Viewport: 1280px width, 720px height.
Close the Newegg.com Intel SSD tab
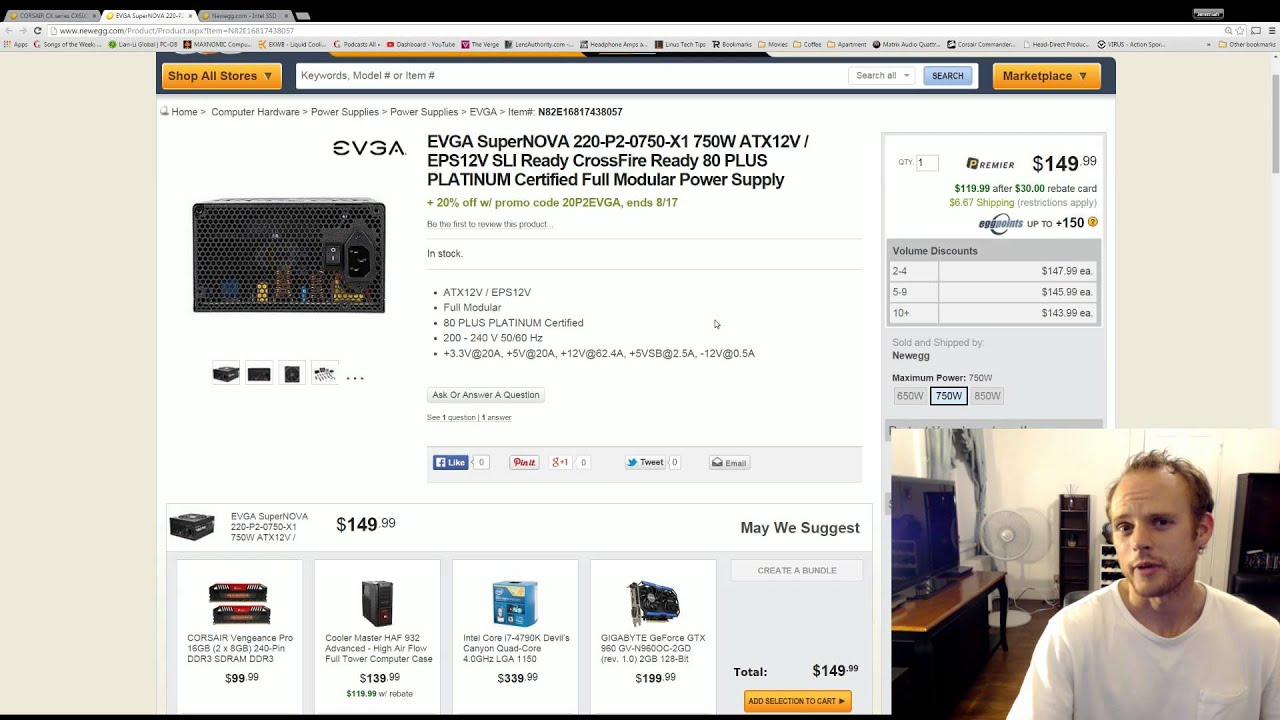[x=286, y=16]
